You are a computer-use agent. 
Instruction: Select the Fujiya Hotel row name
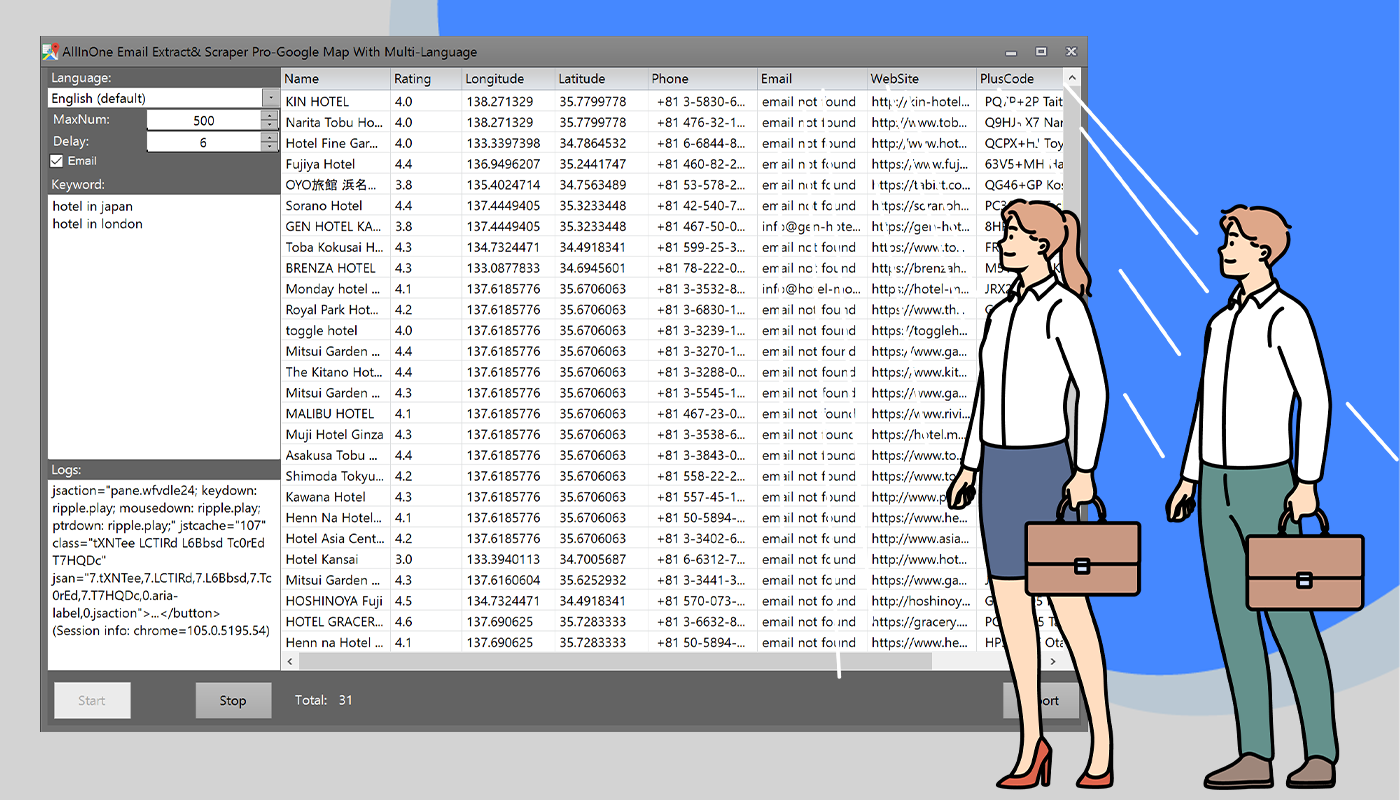(321, 164)
